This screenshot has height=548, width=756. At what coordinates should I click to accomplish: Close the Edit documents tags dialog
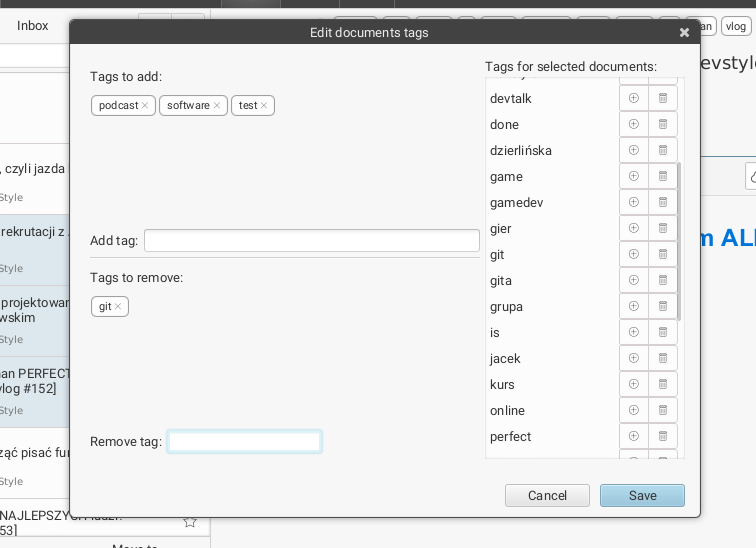[x=684, y=33]
